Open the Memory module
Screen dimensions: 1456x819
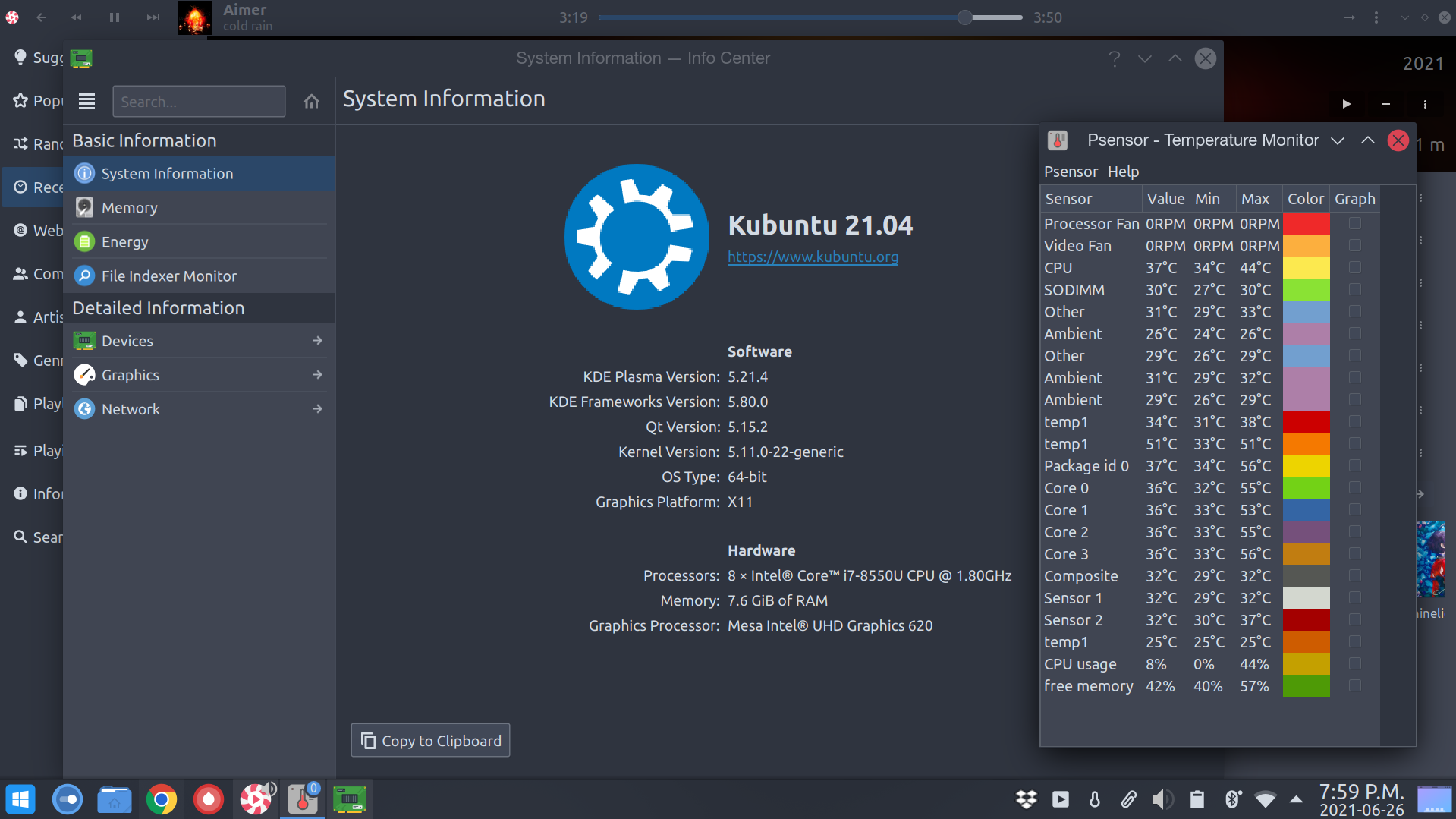pyautogui.click(x=200, y=208)
